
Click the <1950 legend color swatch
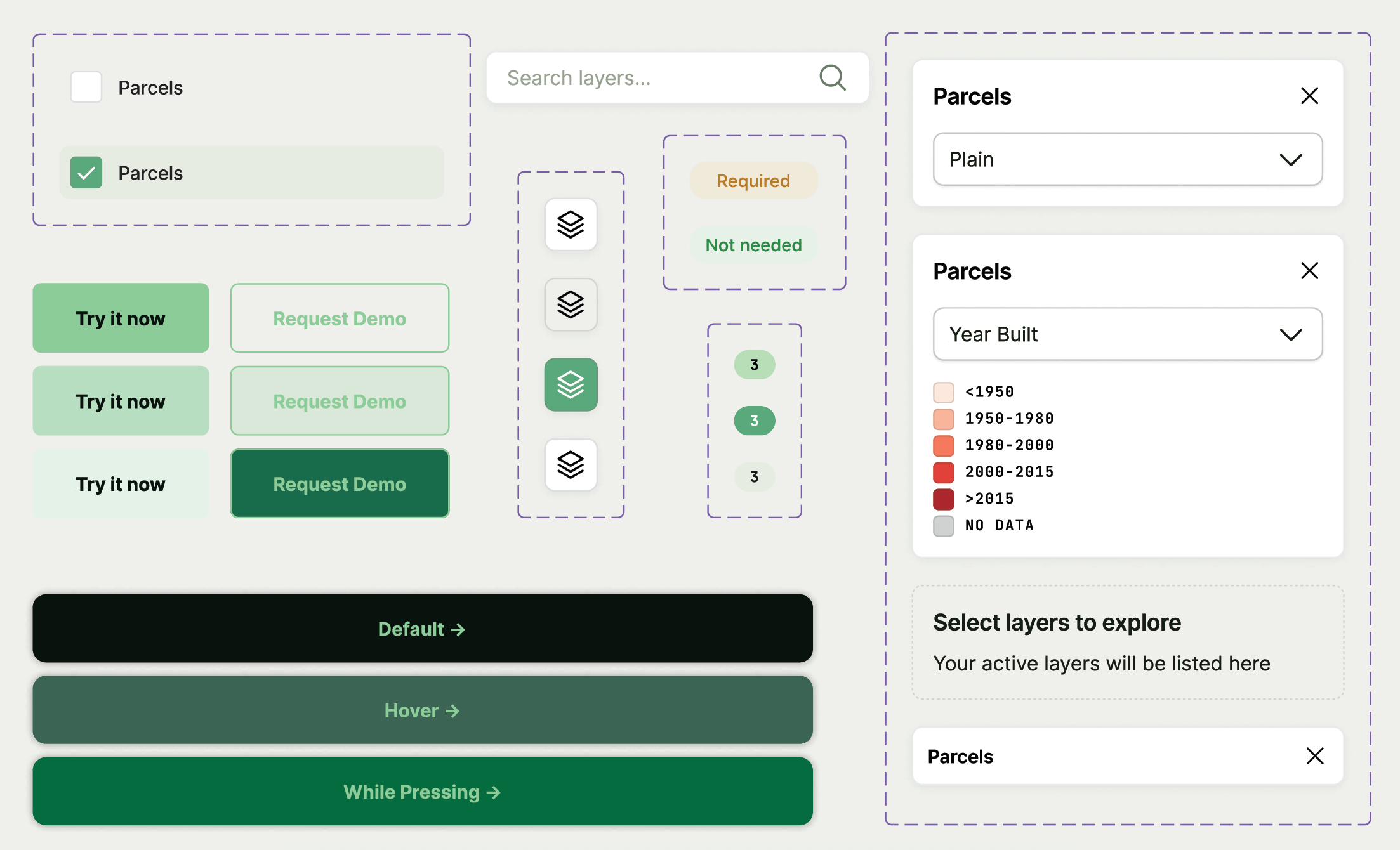[944, 393]
